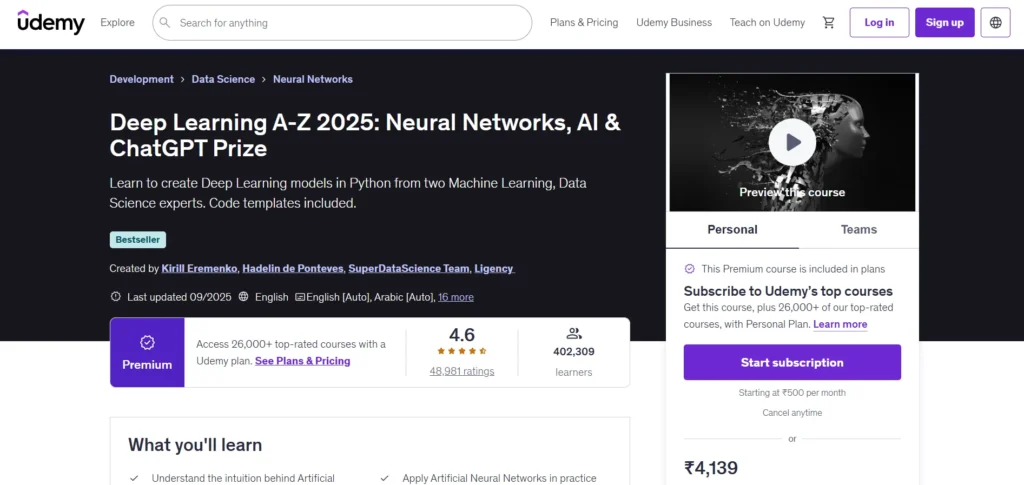Click the Log in button
The height and width of the screenshot is (485, 1024).
879,22
